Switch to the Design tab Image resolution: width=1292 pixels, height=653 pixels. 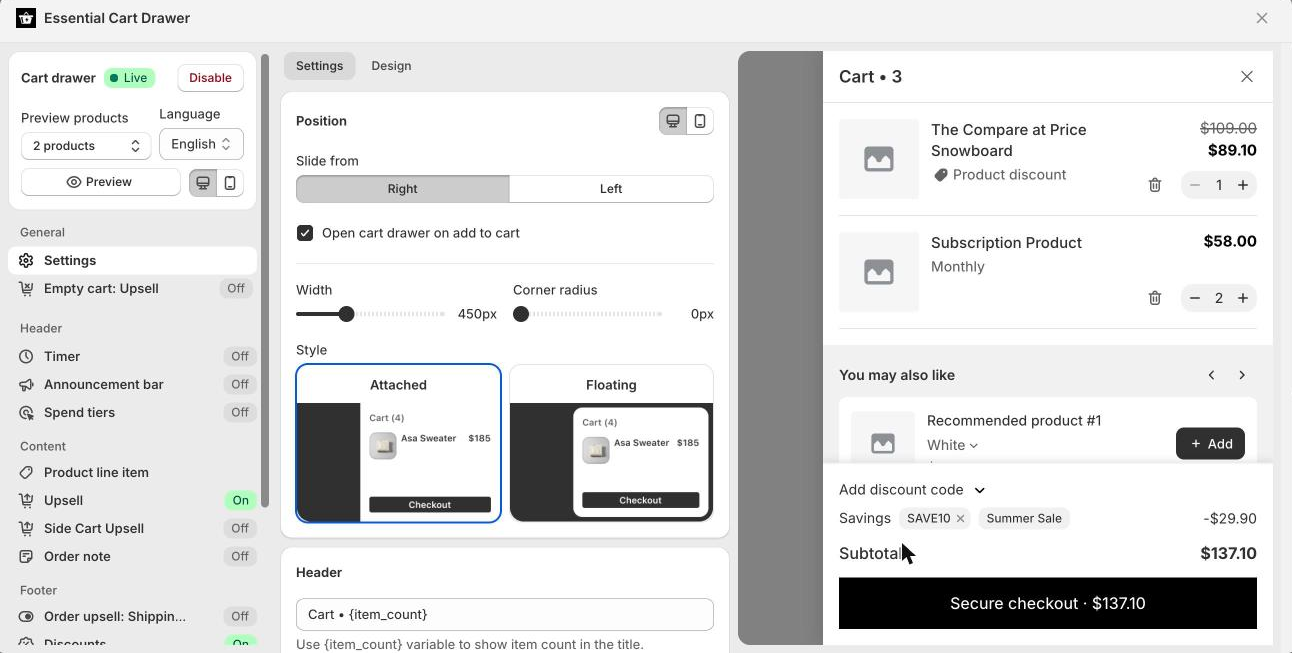pyautogui.click(x=391, y=66)
